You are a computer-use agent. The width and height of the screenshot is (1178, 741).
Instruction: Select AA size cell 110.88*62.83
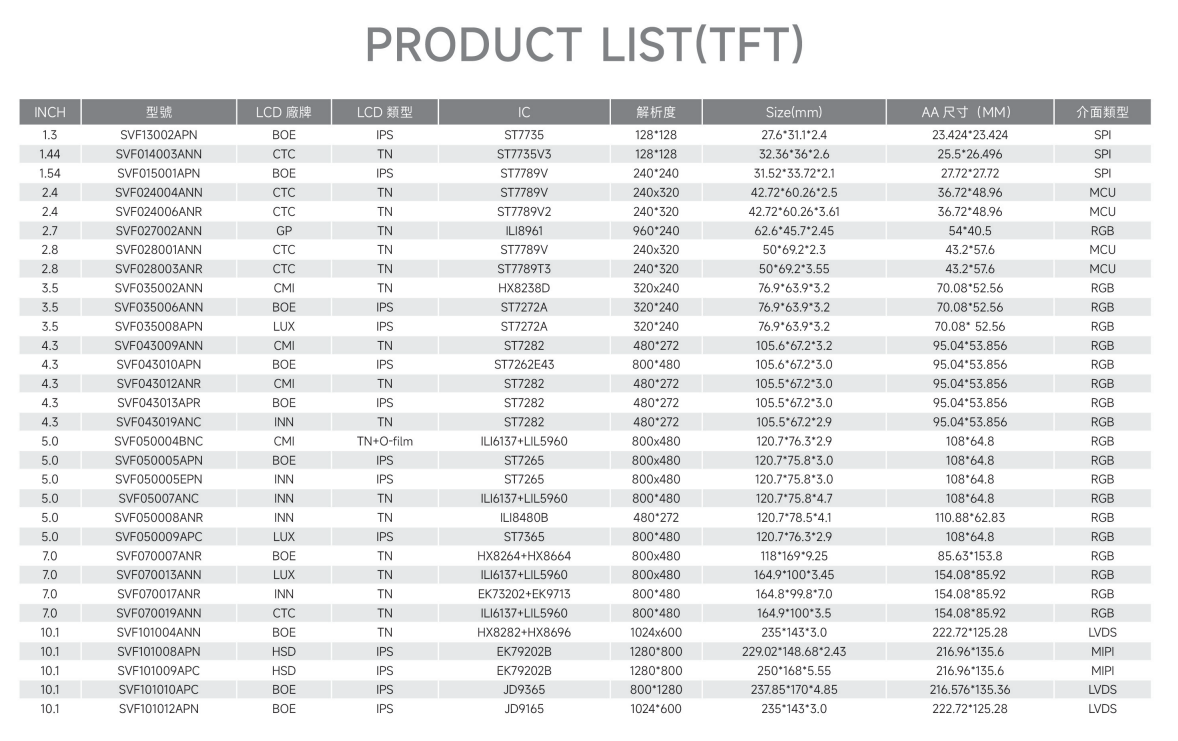click(970, 518)
